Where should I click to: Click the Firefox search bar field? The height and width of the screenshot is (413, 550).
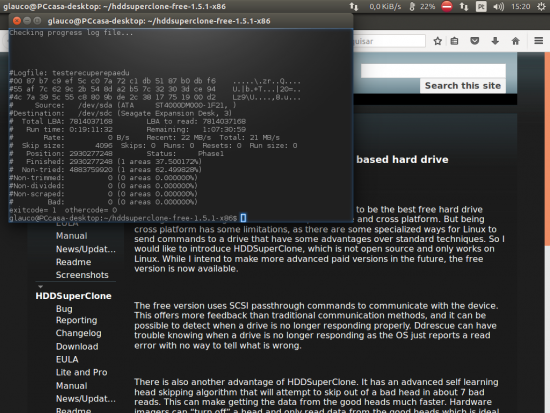[389, 41]
